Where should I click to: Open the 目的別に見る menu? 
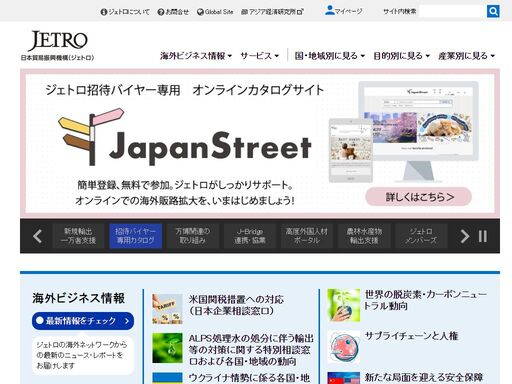point(401,56)
